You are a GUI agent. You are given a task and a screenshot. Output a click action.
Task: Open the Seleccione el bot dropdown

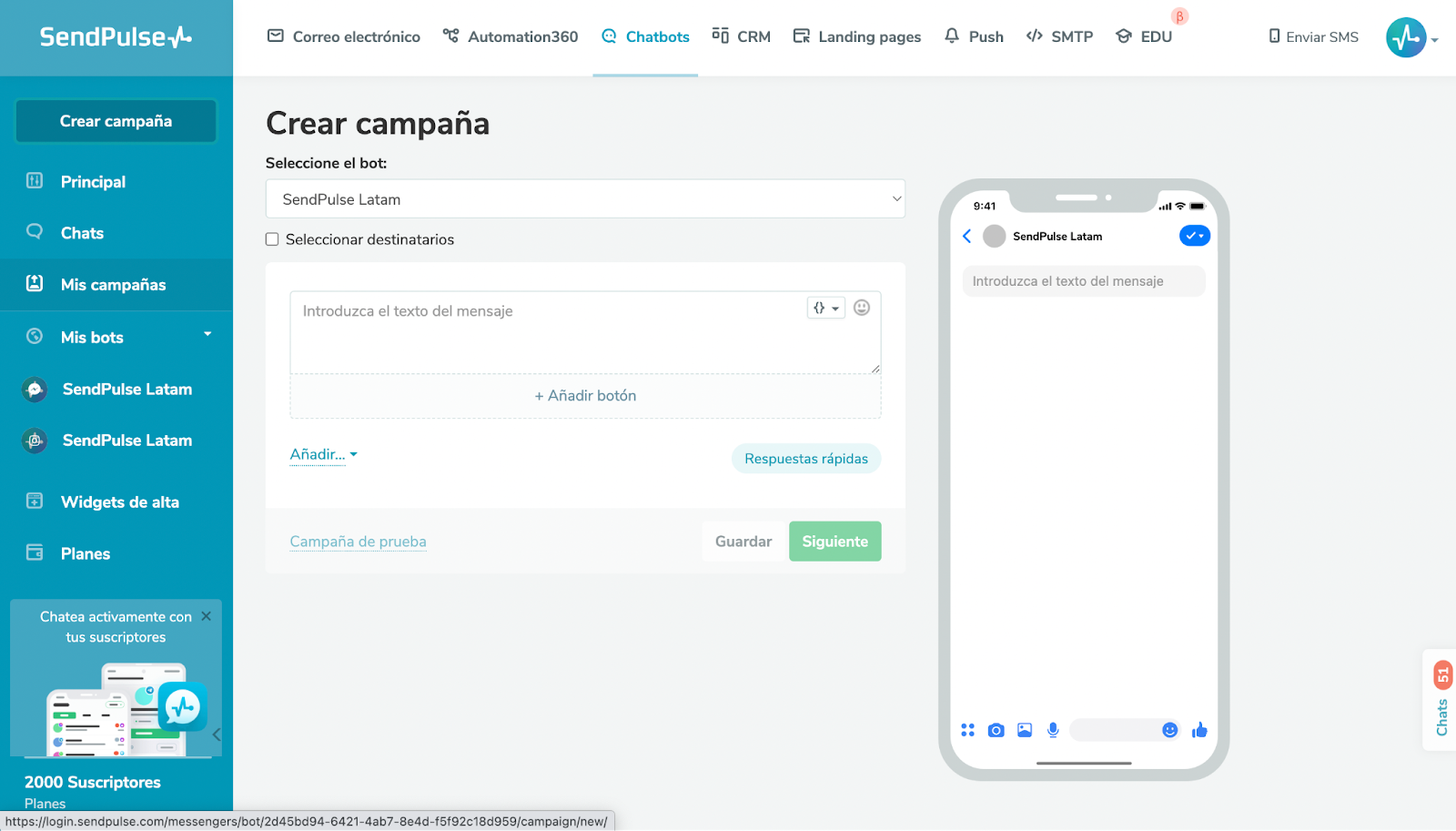click(585, 199)
